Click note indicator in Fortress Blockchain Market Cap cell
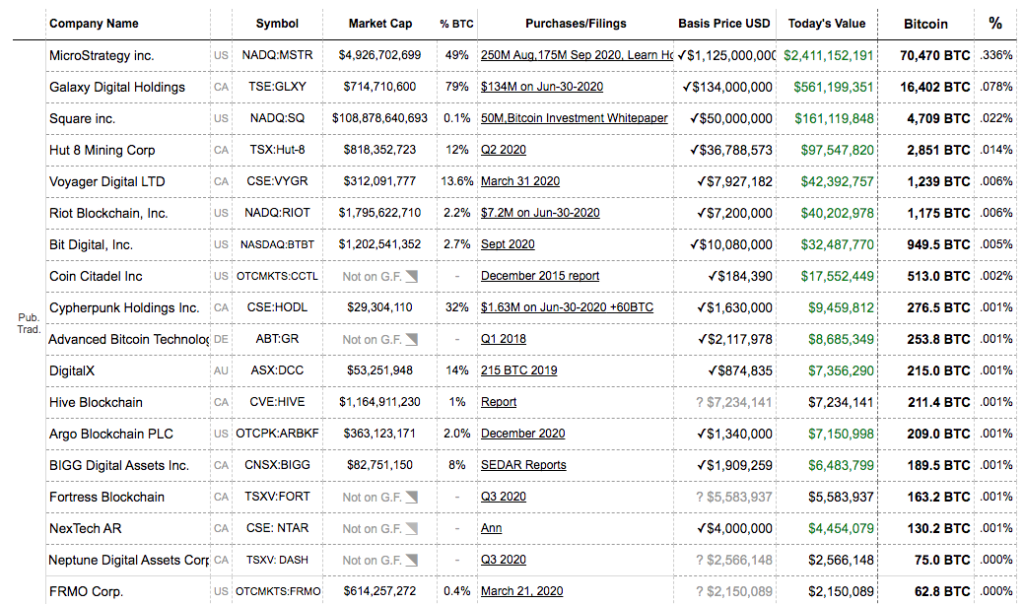Viewport: 1024px width, 604px height. (411, 497)
